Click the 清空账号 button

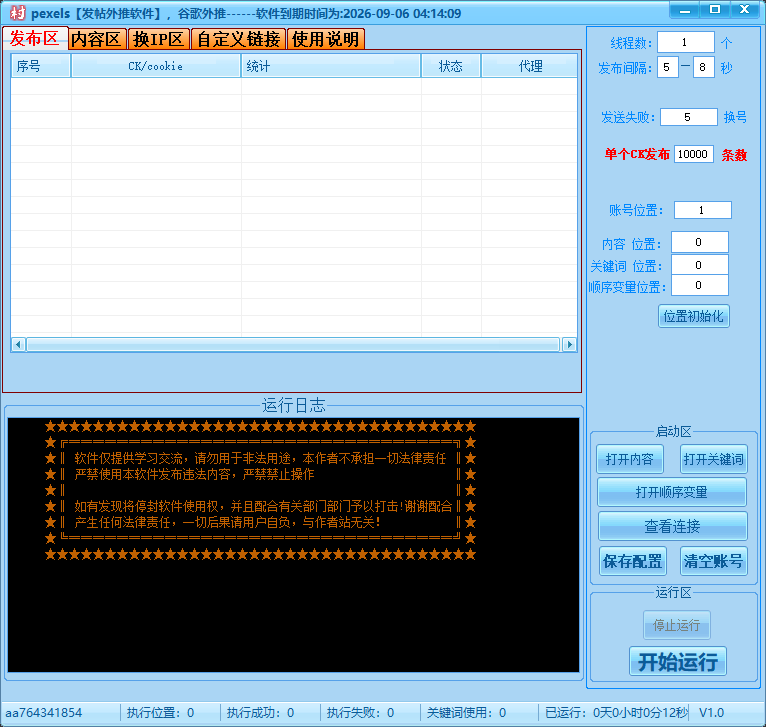713,560
